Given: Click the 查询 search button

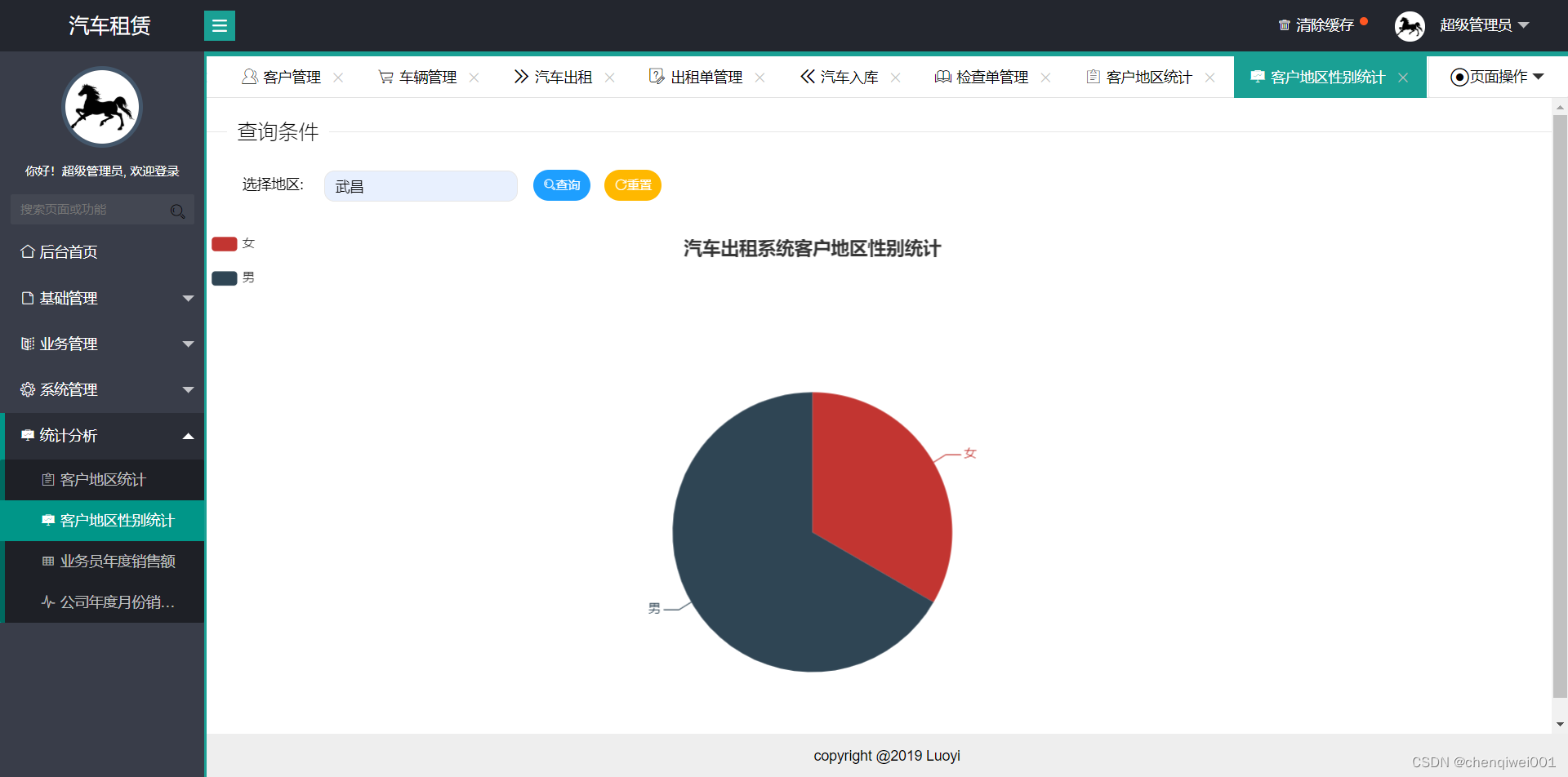Looking at the screenshot, I should tap(561, 185).
